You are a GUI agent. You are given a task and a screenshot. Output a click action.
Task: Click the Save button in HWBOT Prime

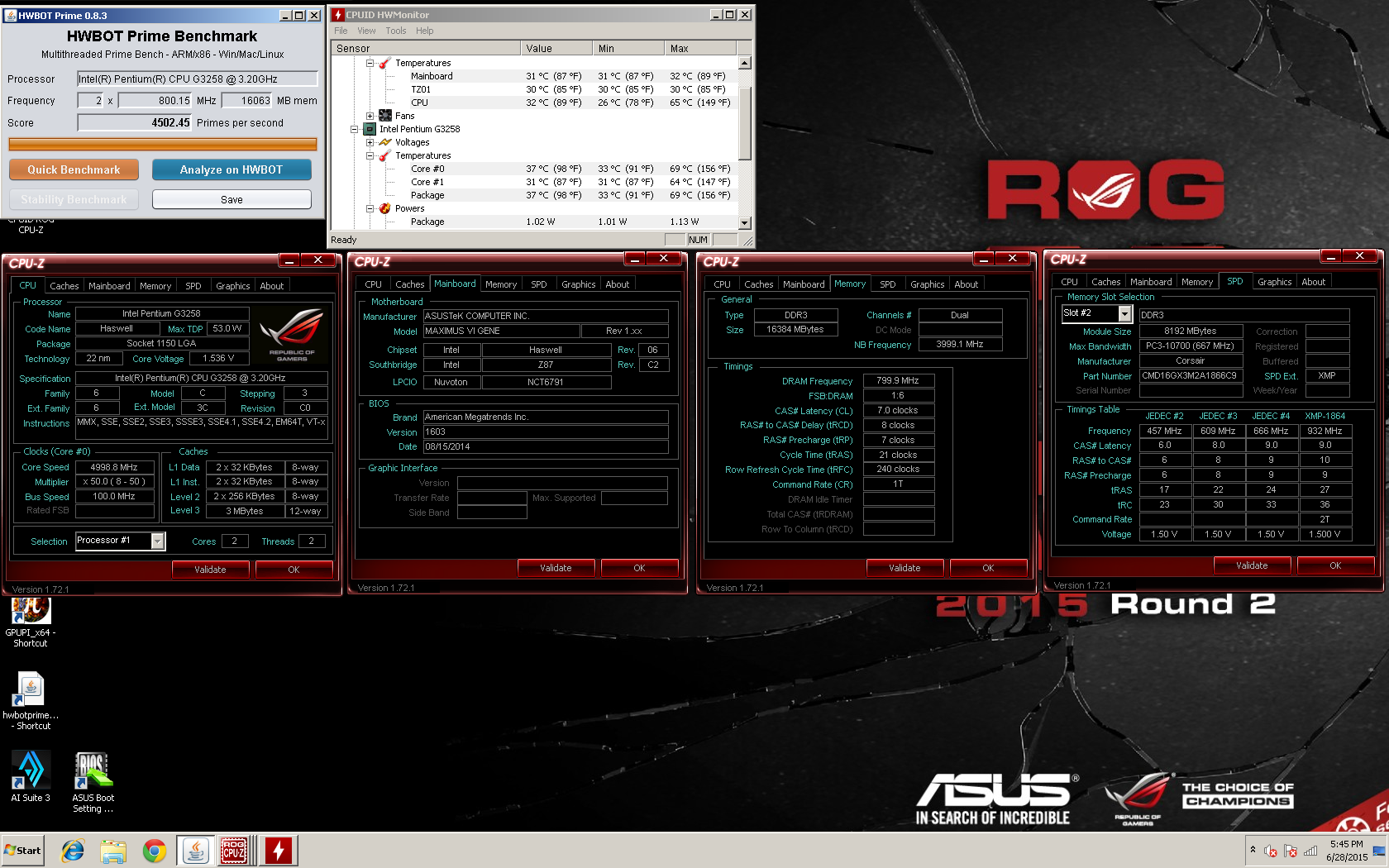[231, 199]
